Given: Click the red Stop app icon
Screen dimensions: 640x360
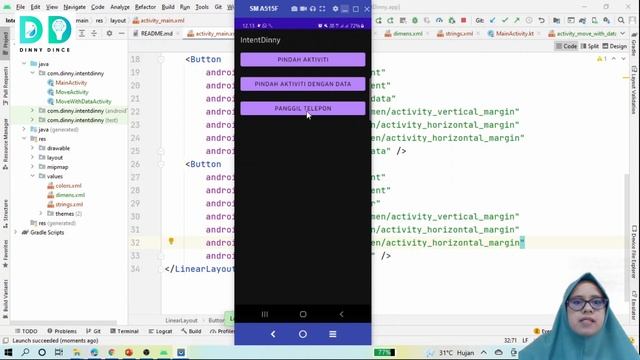Looking at the screenshot, I should tap(464, 20).
